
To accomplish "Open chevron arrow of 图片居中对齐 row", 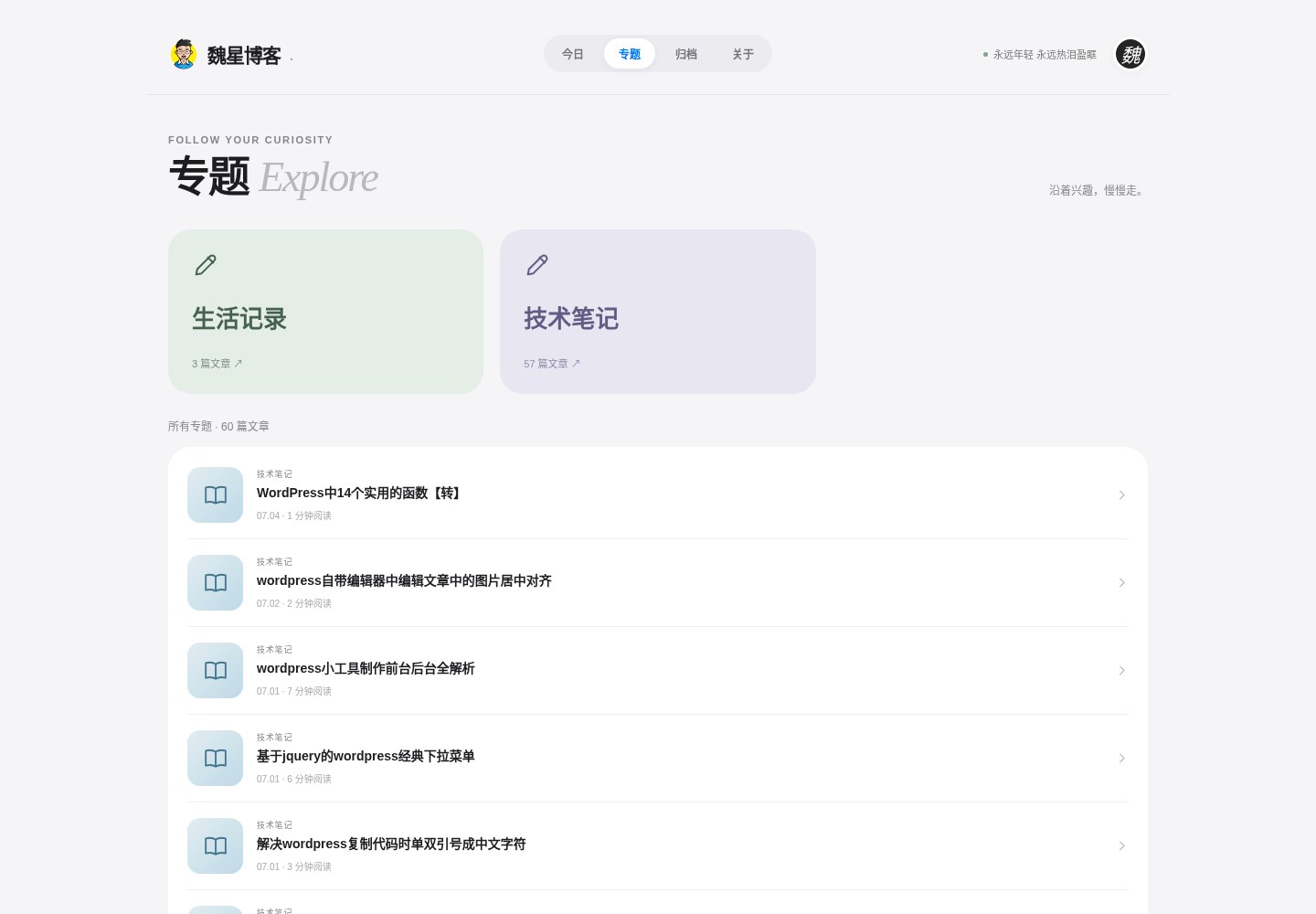I will click(x=1121, y=583).
